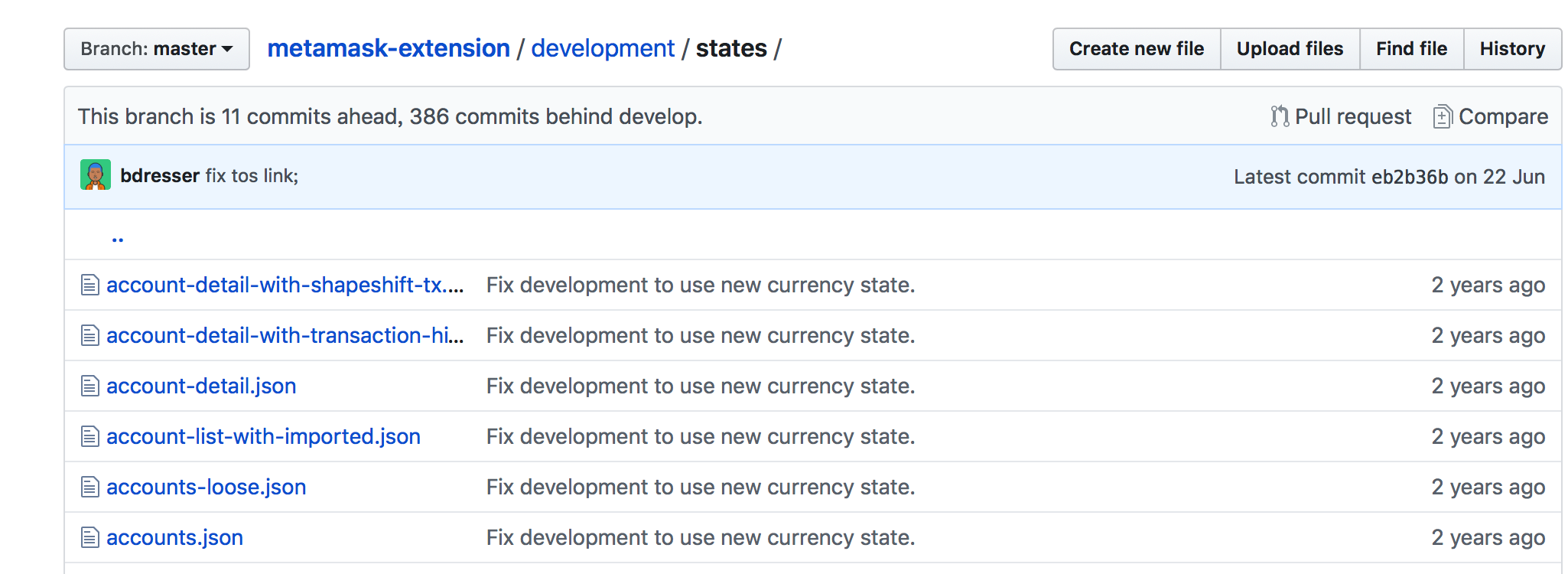Open commit message in accounts.json row

pos(701,537)
